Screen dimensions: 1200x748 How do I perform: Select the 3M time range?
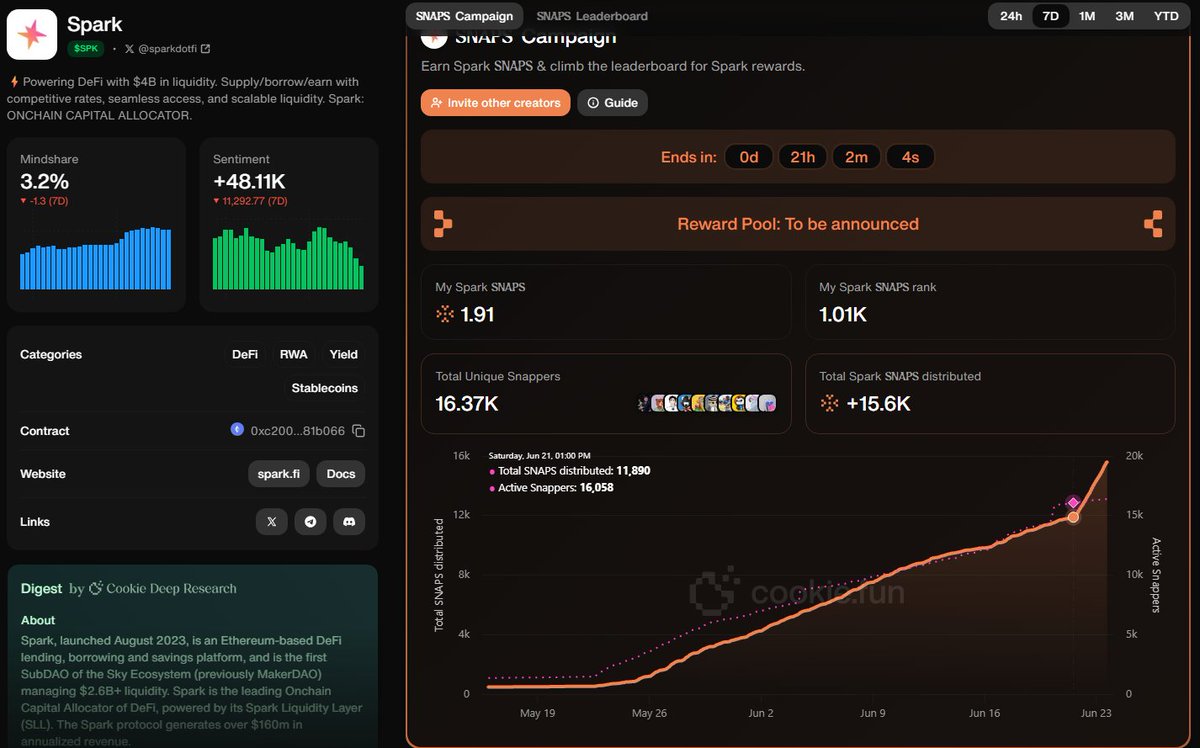[x=1125, y=16]
